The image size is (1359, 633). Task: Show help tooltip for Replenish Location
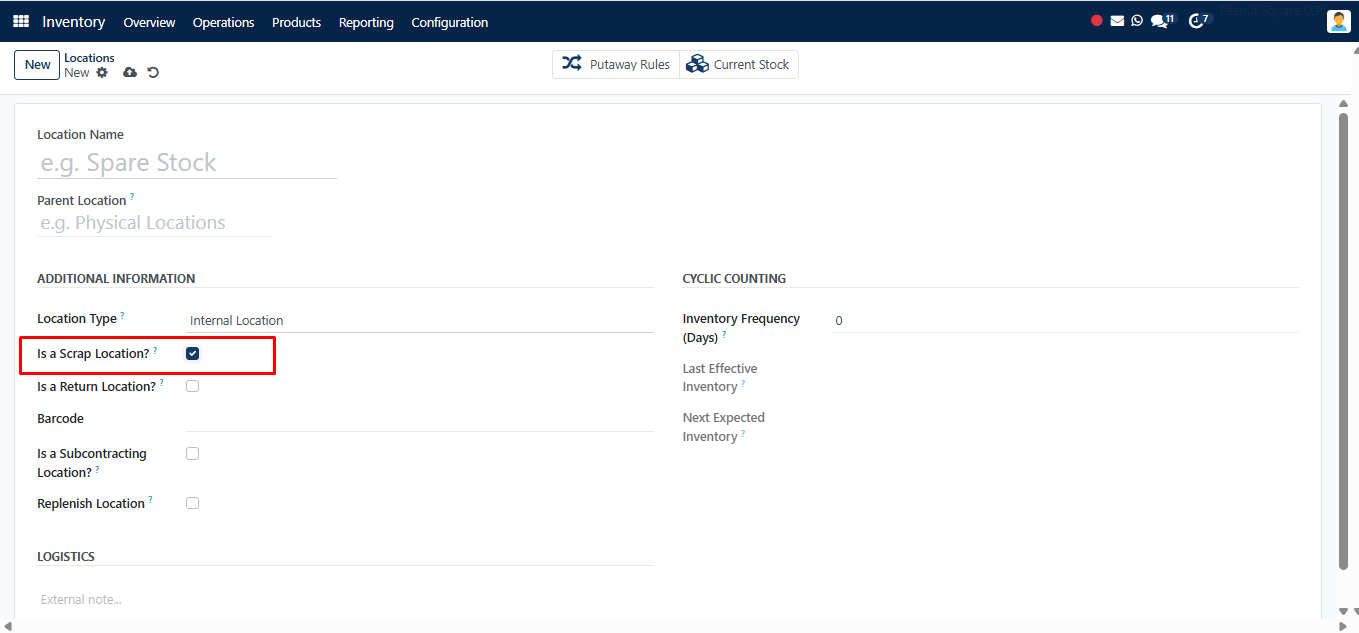tap(150, 500)
